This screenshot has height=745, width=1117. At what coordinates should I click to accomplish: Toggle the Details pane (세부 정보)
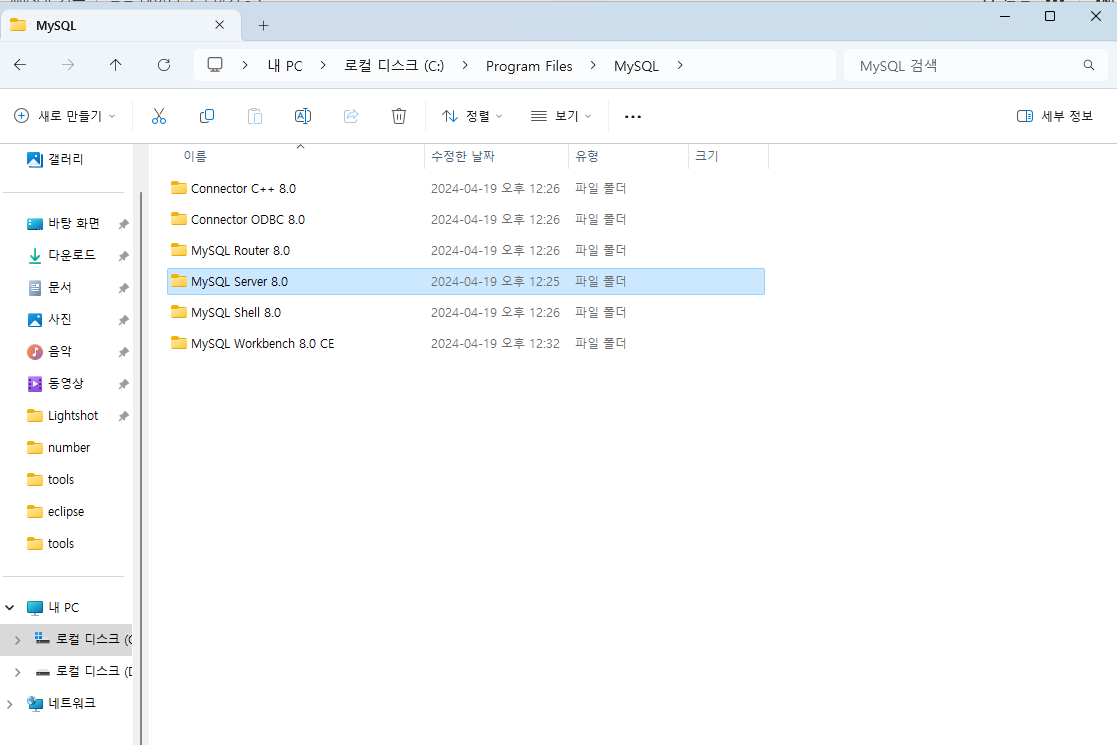[x=1054, y=116]
